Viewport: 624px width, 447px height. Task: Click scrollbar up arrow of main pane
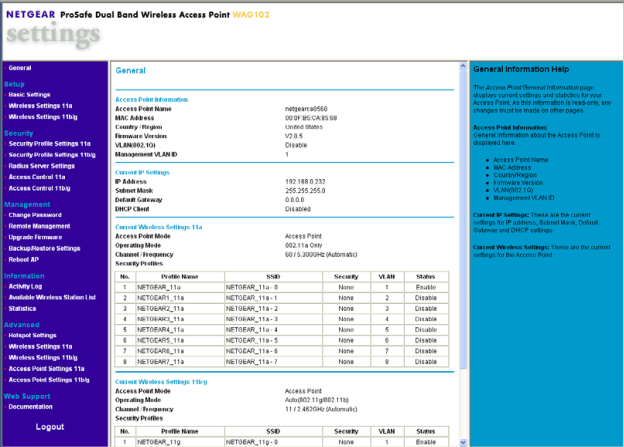tap(463, 66)
